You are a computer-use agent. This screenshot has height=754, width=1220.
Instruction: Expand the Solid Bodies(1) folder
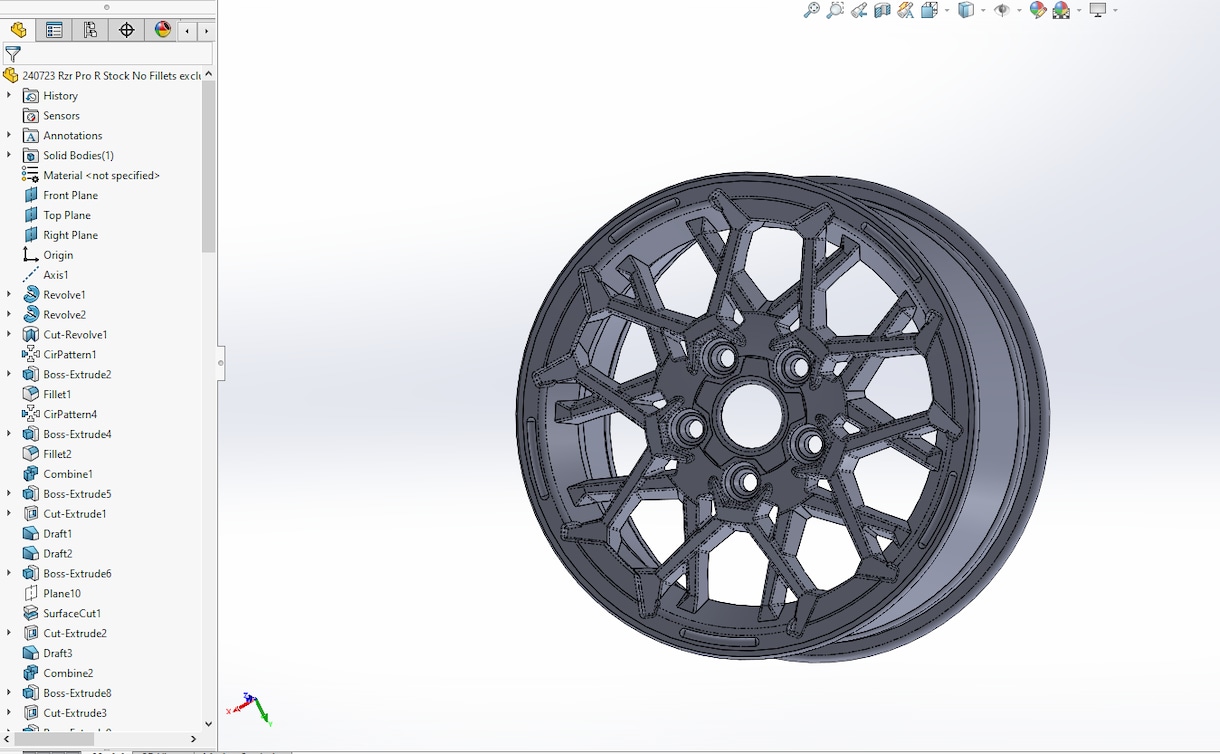[x=9, y=155]
